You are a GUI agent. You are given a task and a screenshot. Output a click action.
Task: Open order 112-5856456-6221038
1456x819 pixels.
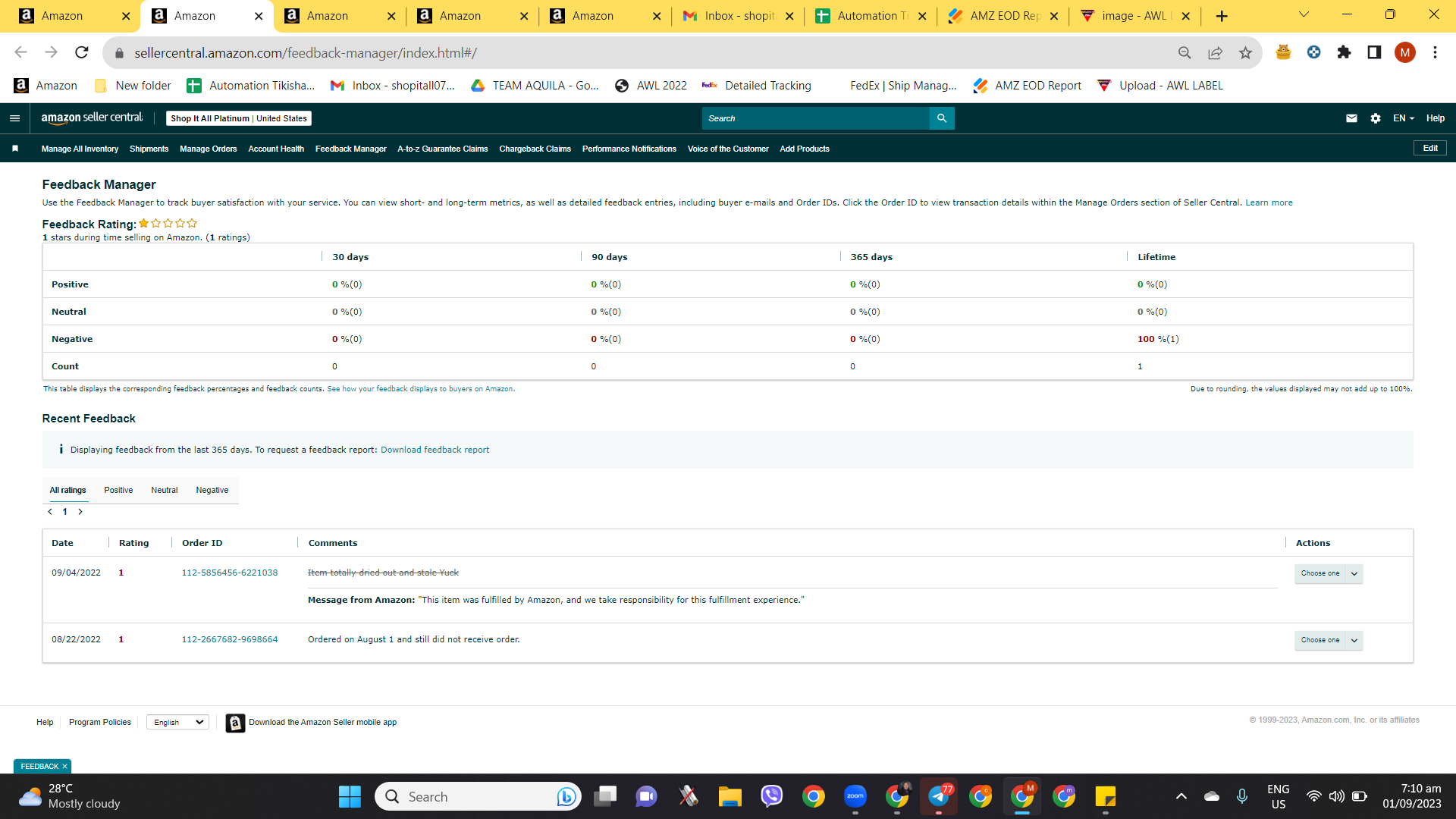pyautogui.click(x=230, y=573)
